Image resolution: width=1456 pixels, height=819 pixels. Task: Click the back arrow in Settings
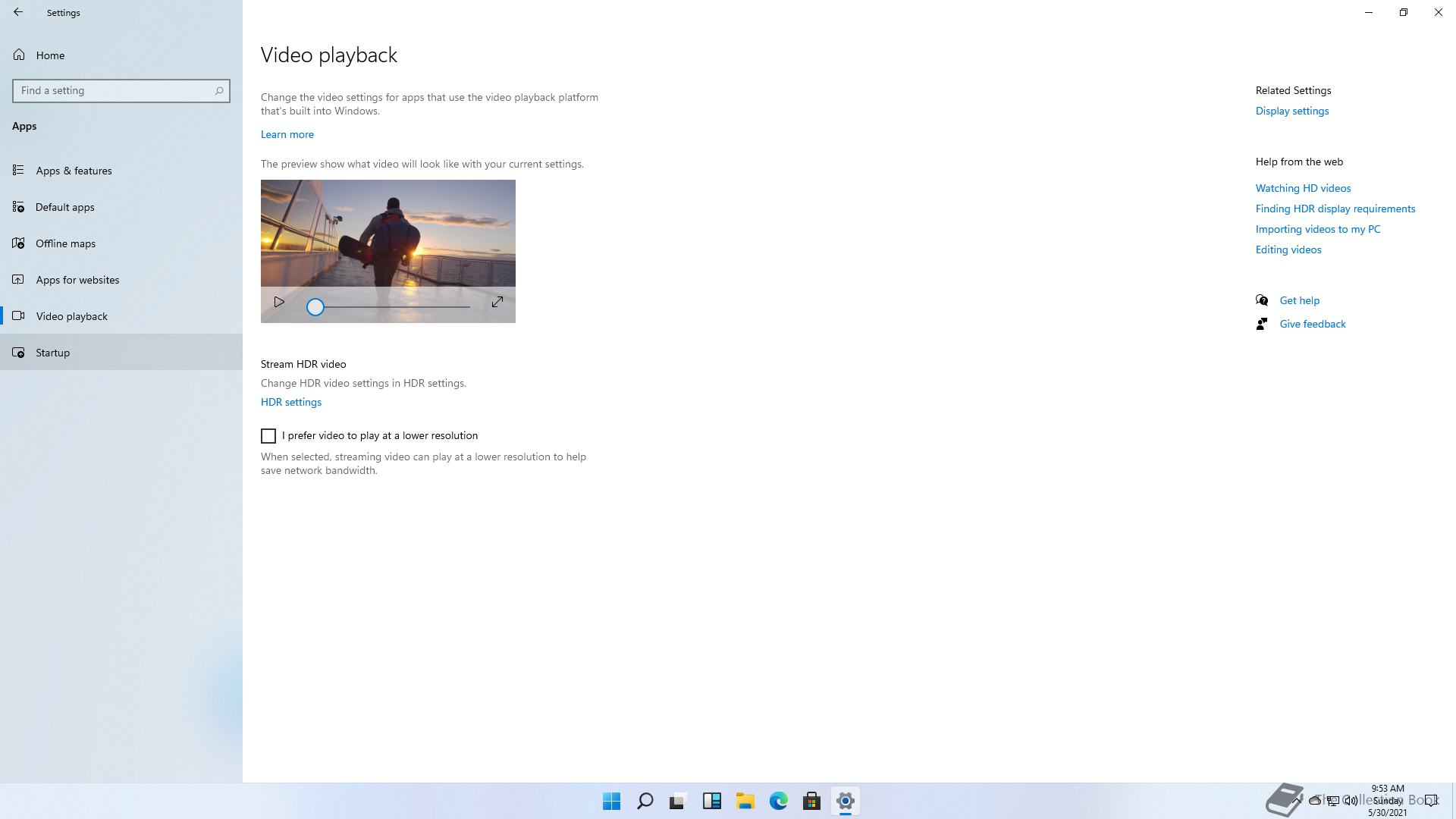click(x=18, y=12)
